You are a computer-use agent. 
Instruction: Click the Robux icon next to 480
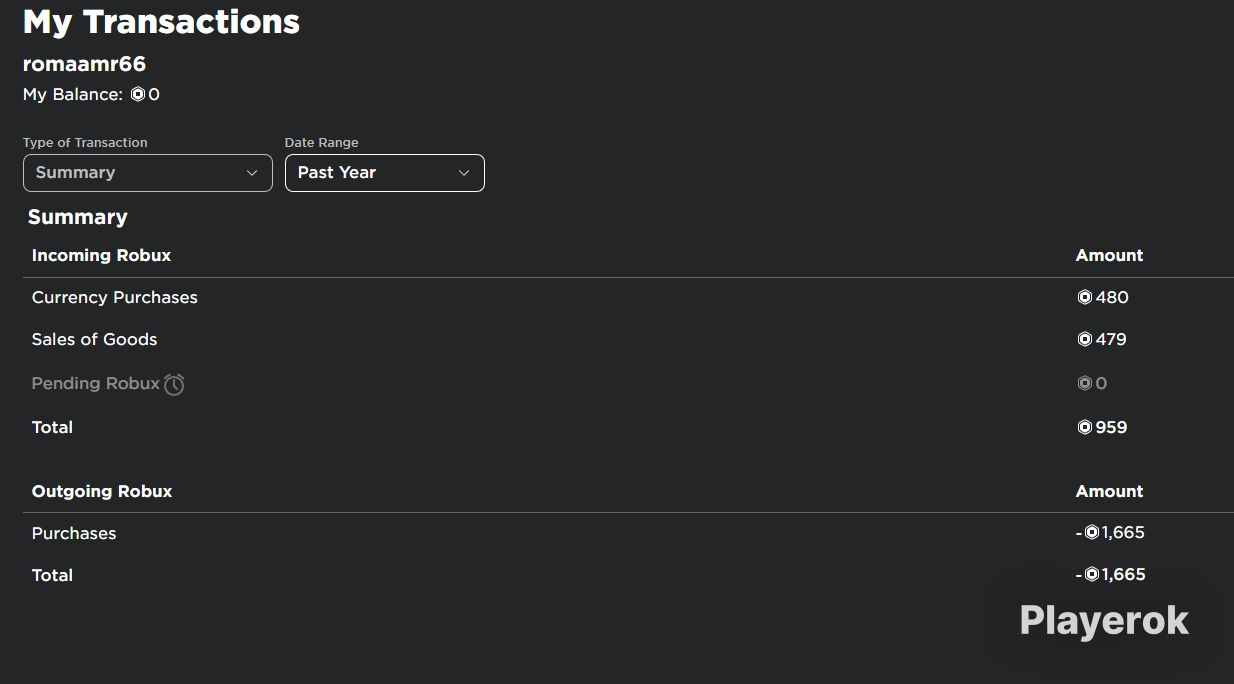1084,297
